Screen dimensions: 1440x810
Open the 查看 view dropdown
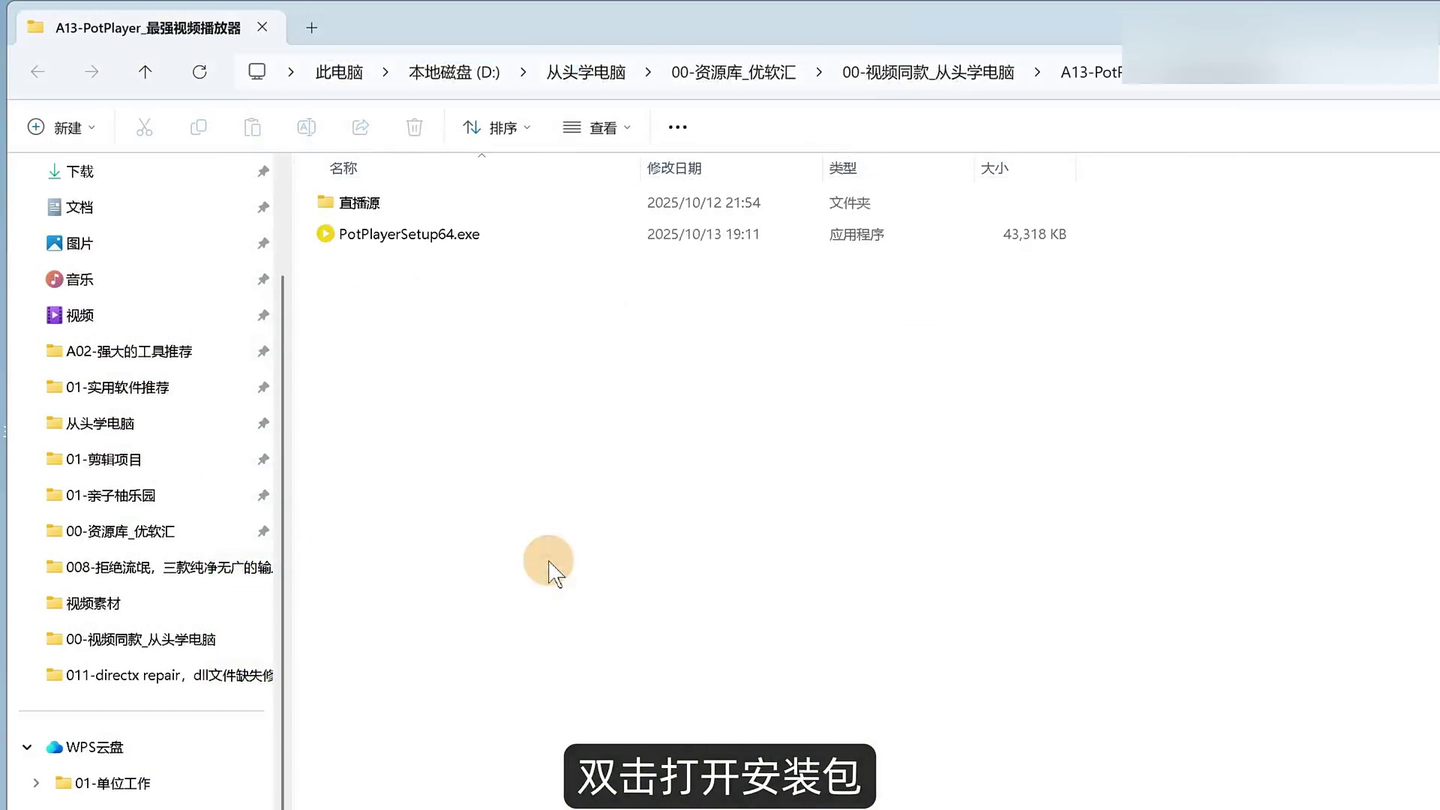(x=597, y=127)
